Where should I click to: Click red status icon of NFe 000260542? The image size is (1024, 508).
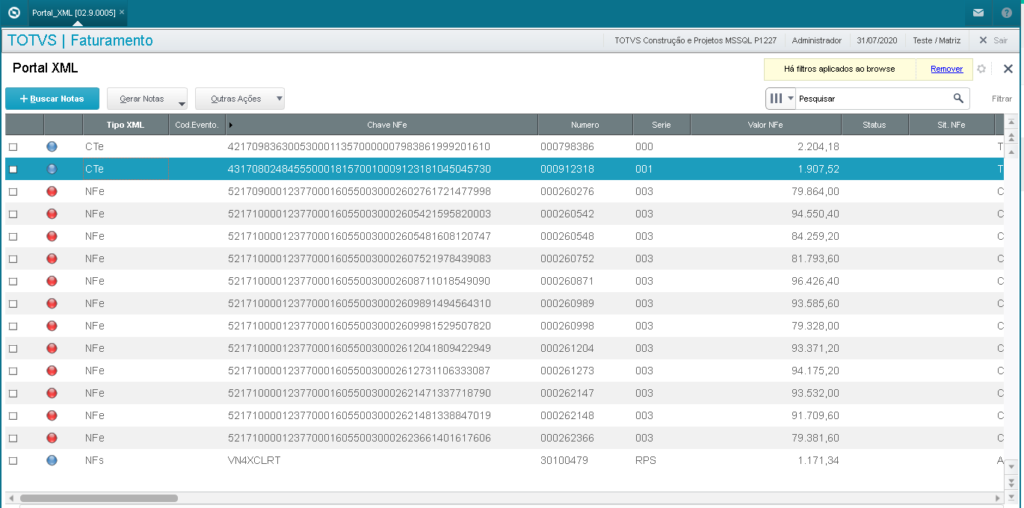pyautogui.click(x=52, y=214)
